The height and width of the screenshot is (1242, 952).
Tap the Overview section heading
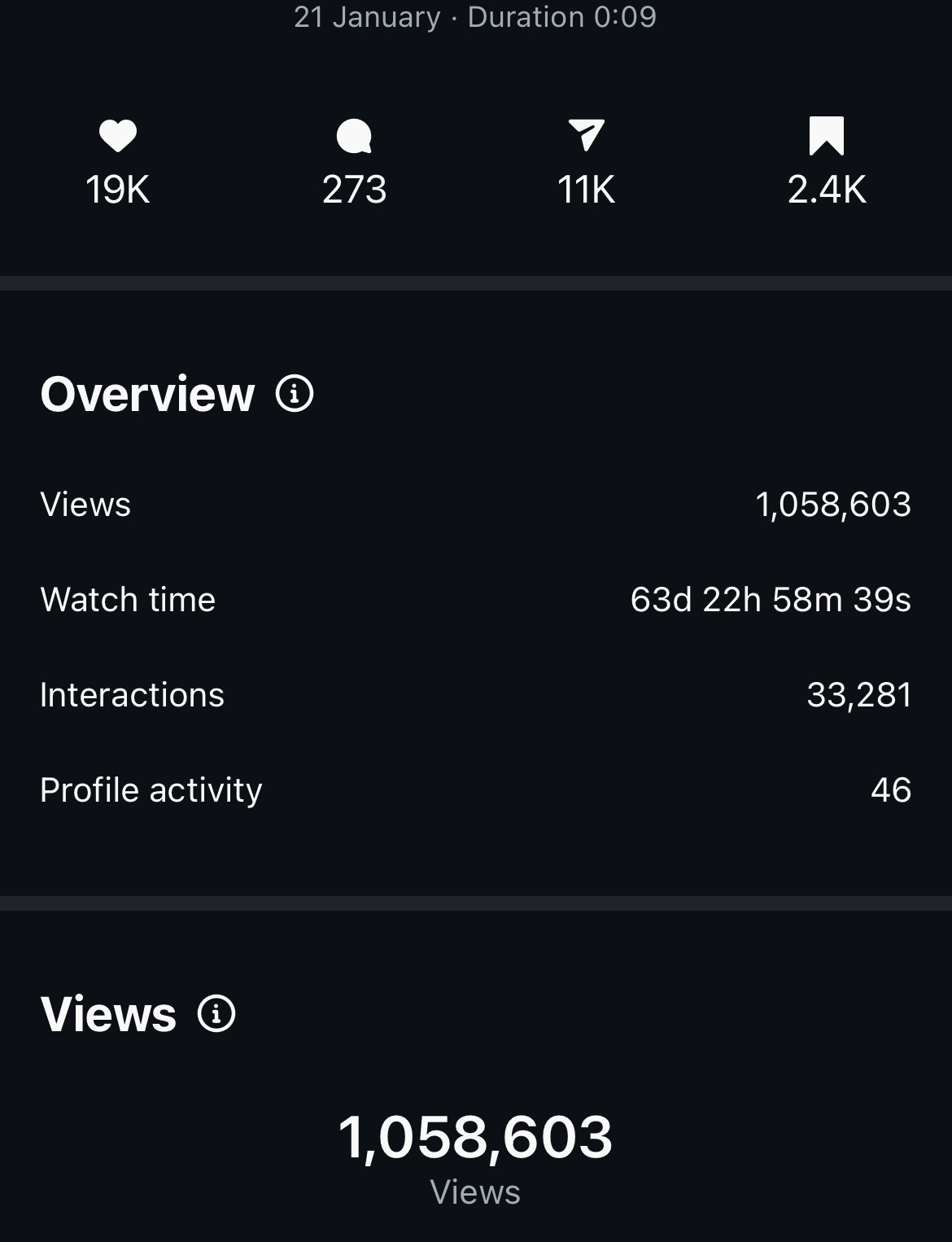147,394
